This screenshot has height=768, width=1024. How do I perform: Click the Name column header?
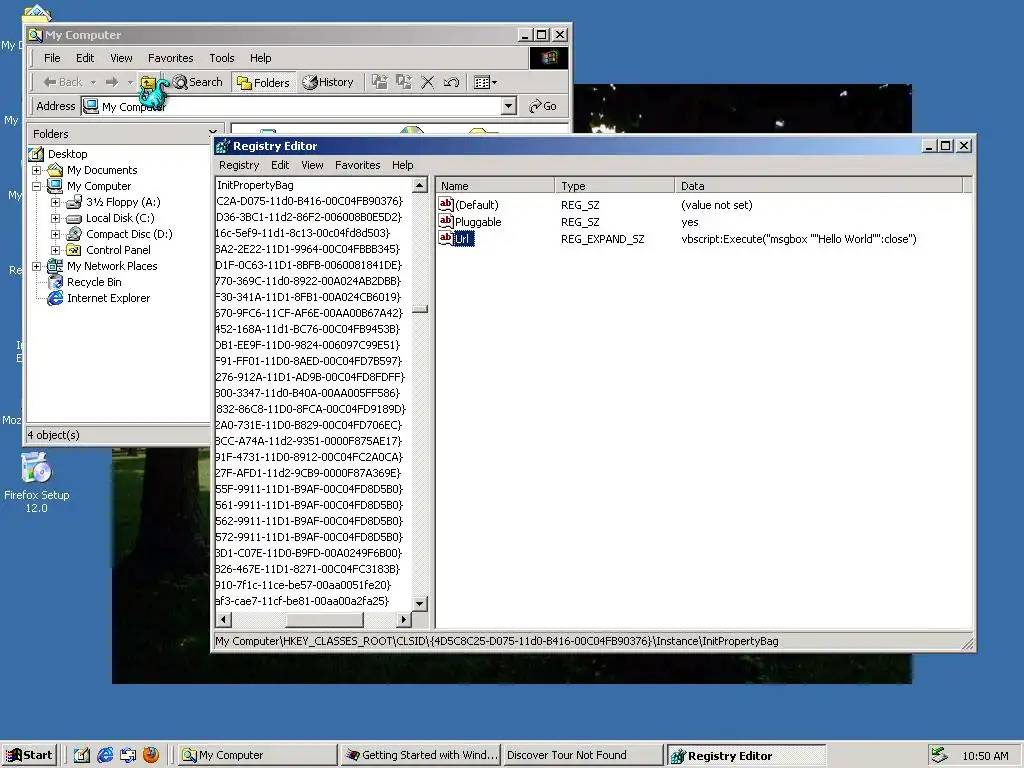pyautogui.click(x=495, y=186)
